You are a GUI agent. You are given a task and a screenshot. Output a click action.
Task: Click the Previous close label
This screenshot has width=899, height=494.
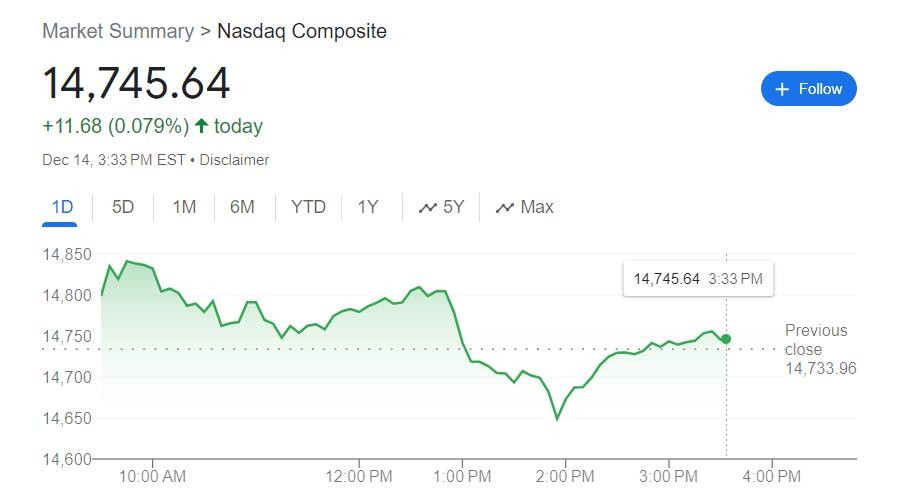coord(816,340)
